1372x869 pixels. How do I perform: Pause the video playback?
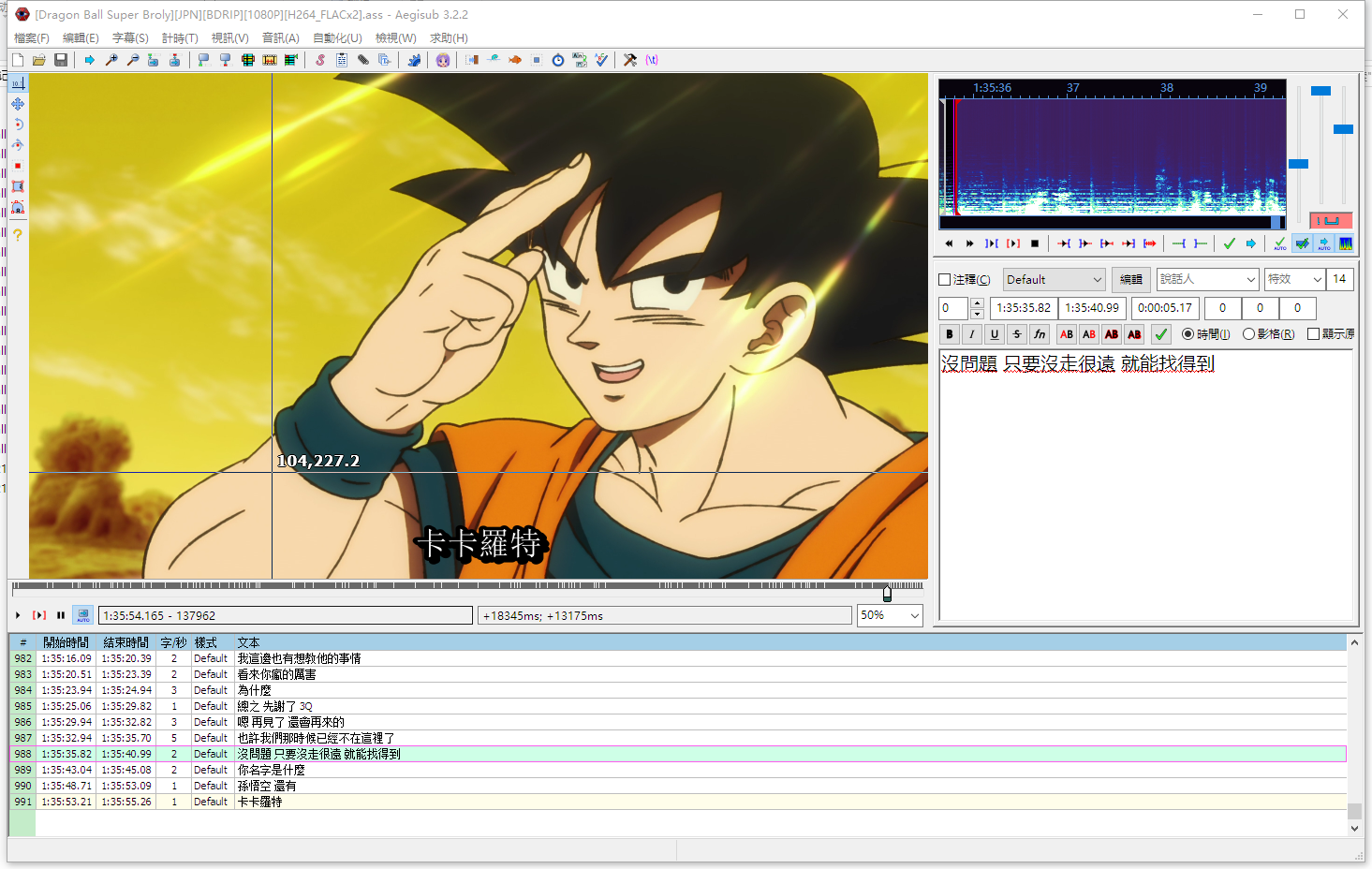coord(61,615)
